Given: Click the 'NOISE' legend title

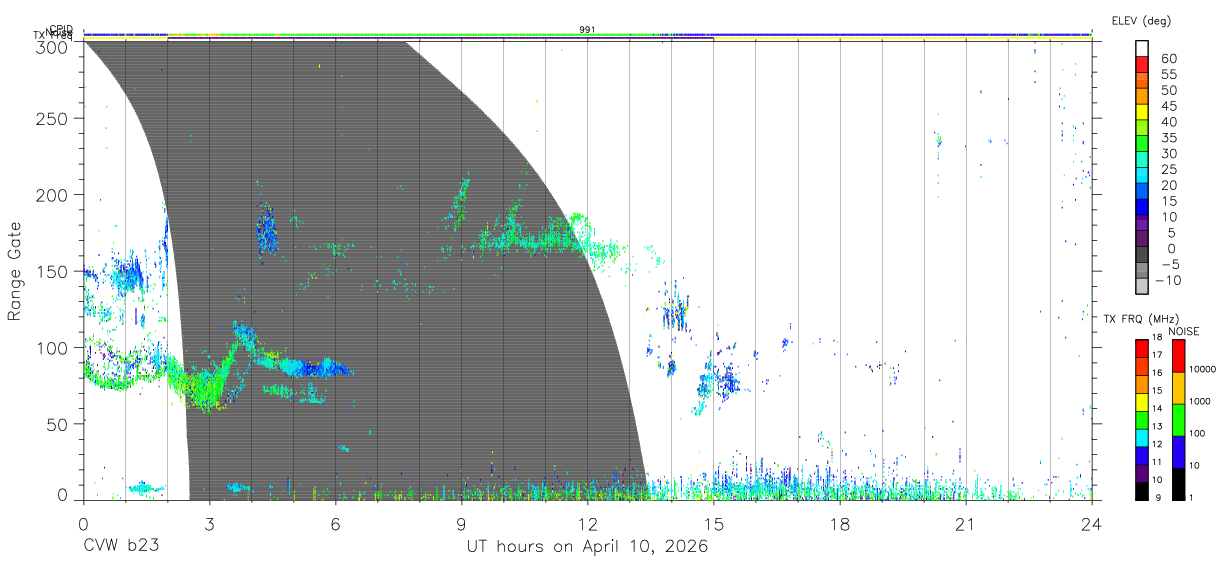Looking at the screenshot, I should pyautogui.click(x=1183, y=331).
